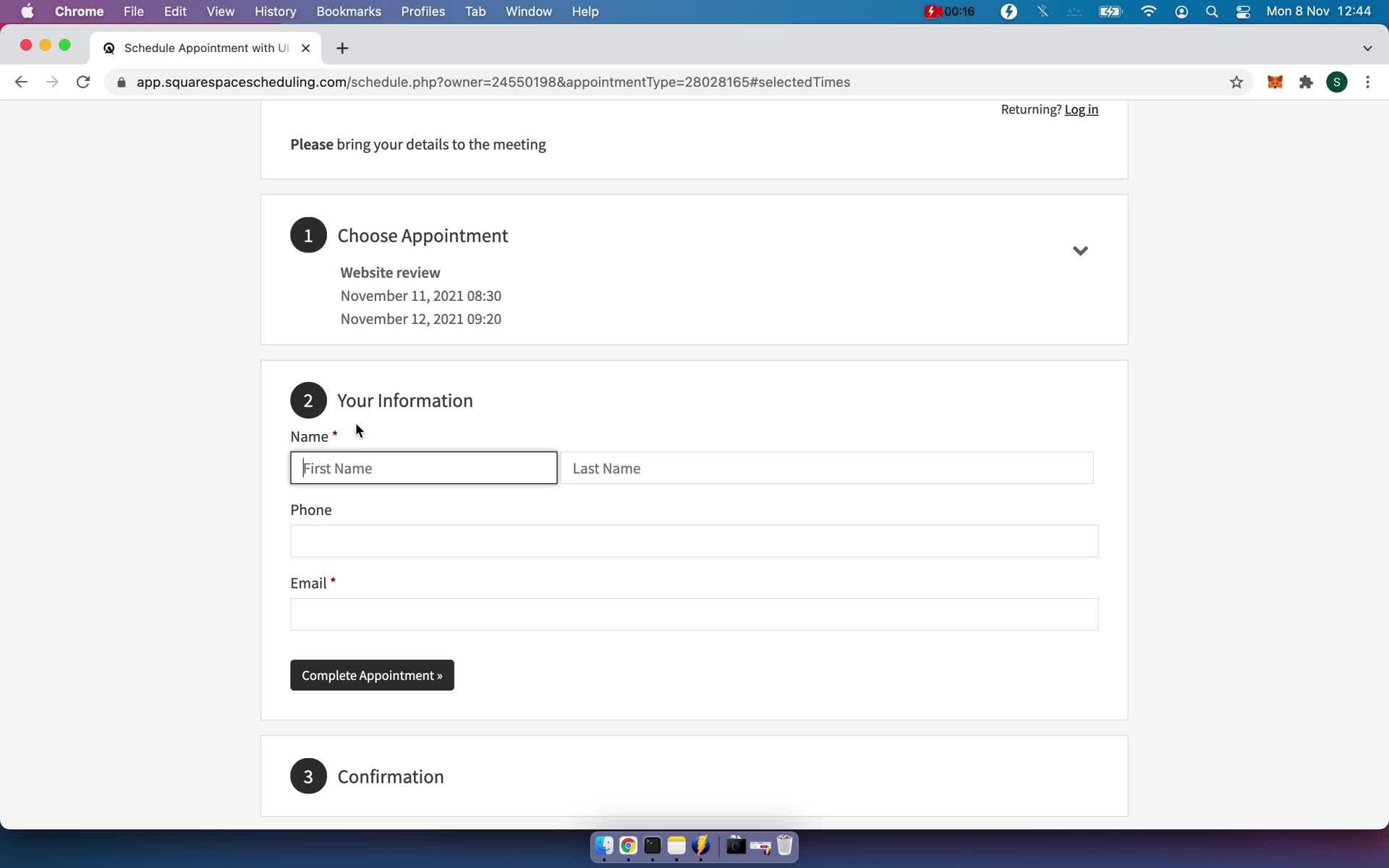Check the battery status icon

pyautogui.click(x=1110, y=12)
